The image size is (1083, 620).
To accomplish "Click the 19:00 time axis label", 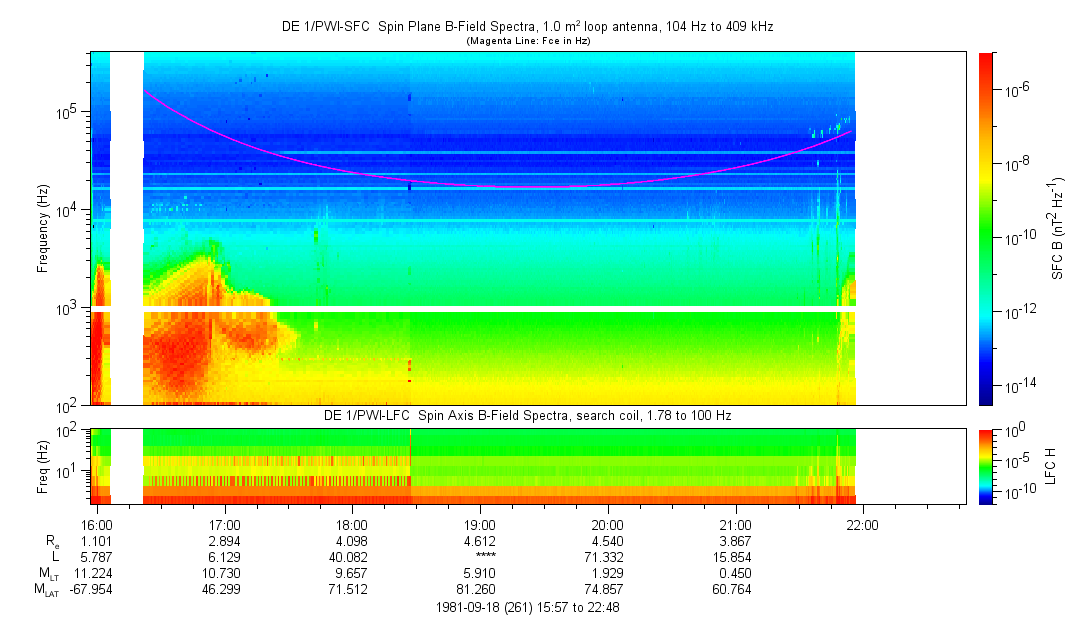I will pyautogui.click(x=479, y=525).
